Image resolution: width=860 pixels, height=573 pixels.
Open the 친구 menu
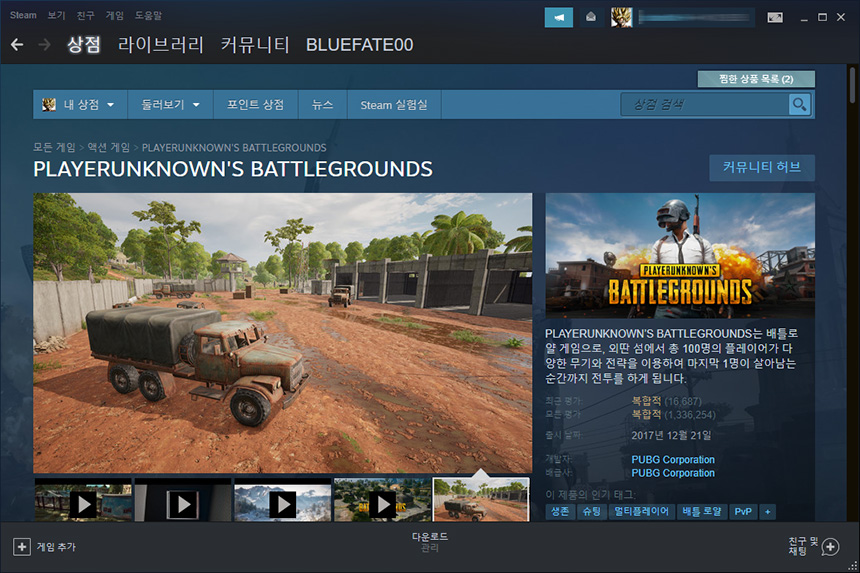point(85,15)
